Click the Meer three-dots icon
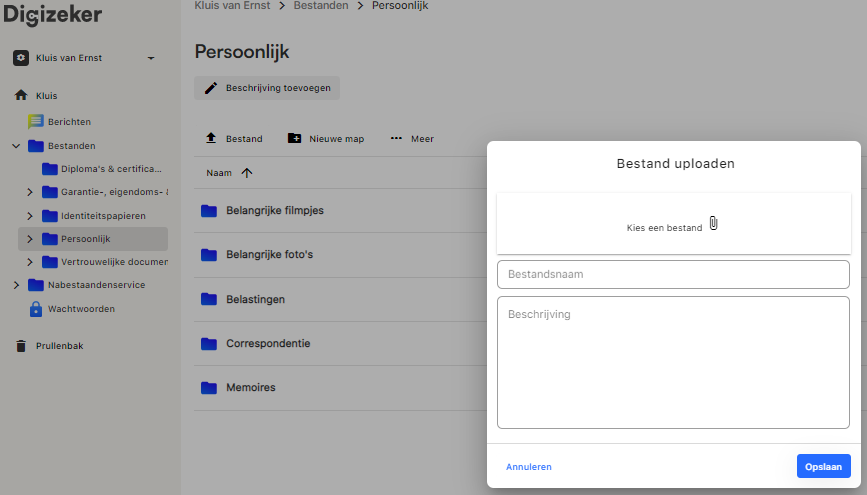 pos(396,139)
